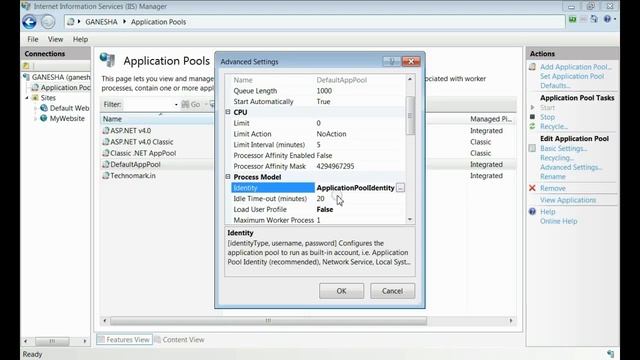Click the red Remove X icon
This screenshot has height=360, width=640.
point(532,188)
